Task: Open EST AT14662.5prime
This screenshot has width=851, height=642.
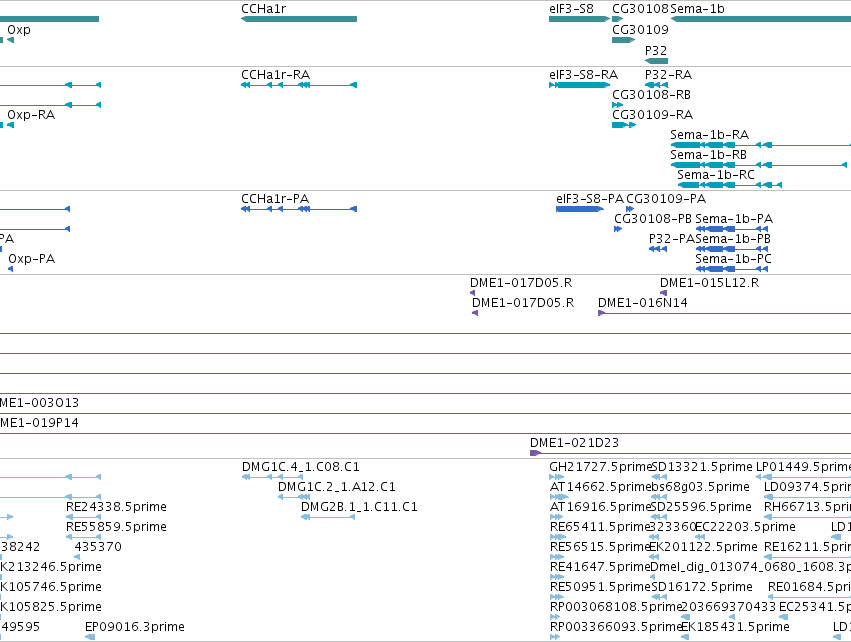Action: (x=559, y=497)
